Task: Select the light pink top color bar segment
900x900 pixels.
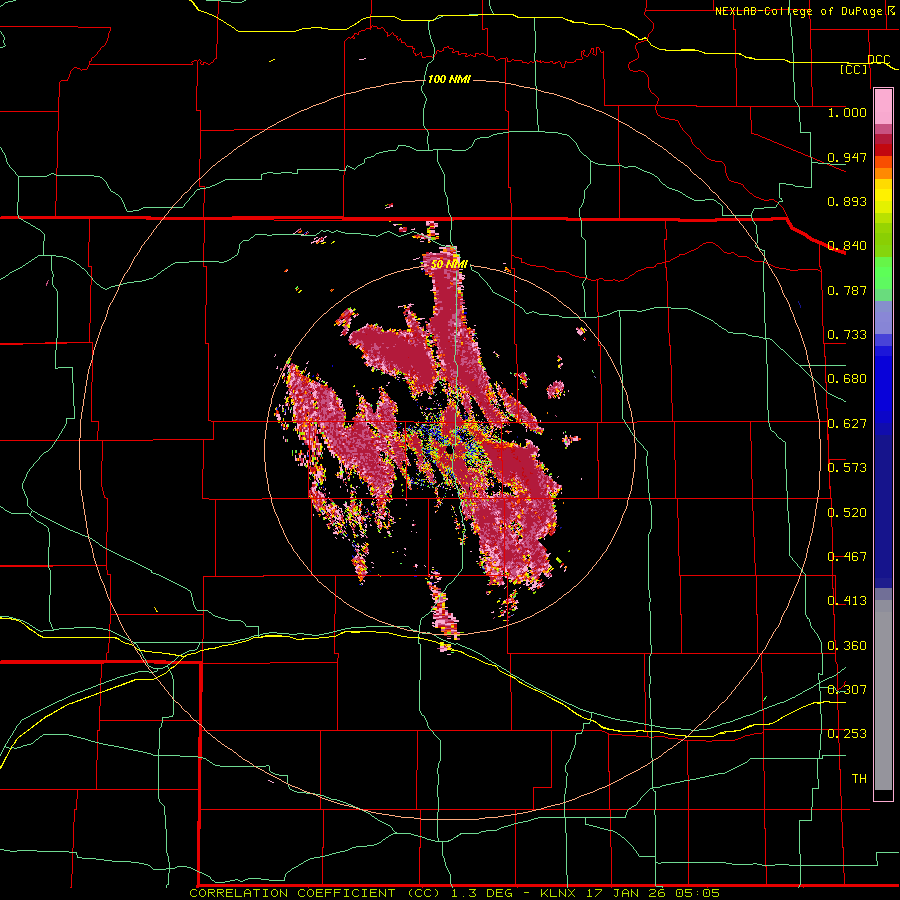Action: pyautogui.click(x=883, y=107)
